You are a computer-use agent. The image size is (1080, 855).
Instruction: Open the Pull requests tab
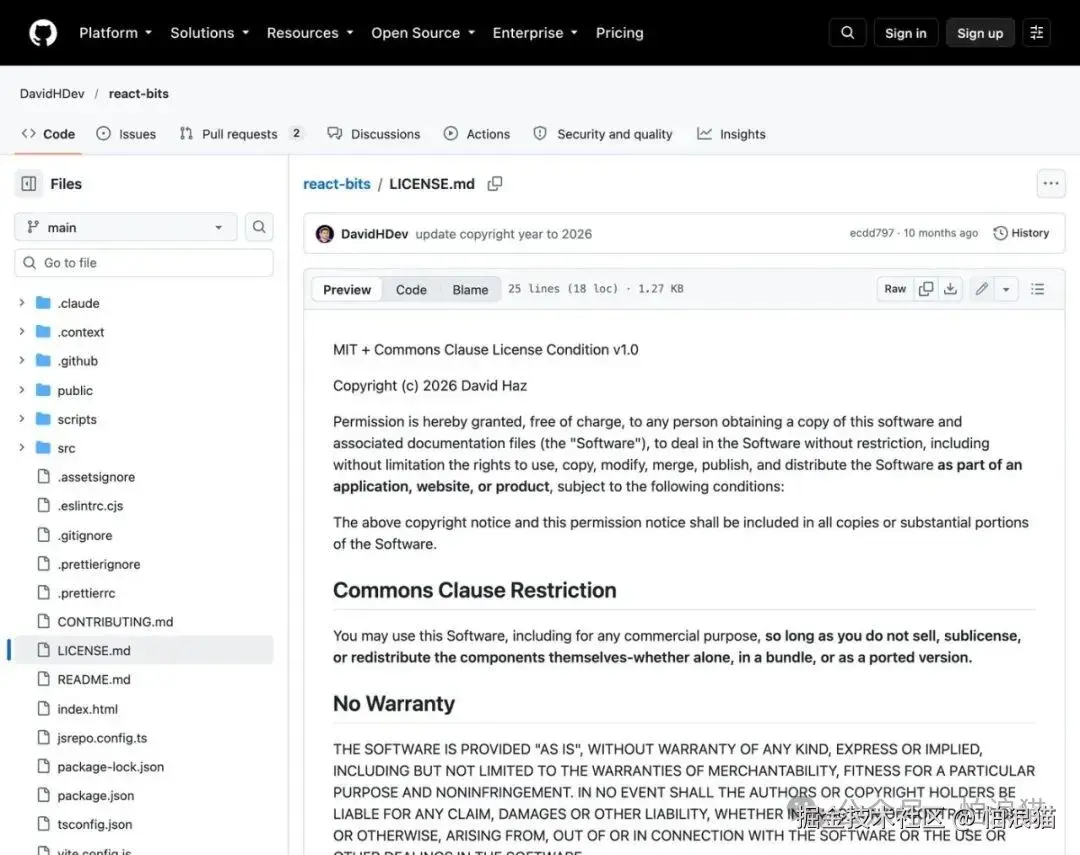pyautogui.click(x=240, y=134)
